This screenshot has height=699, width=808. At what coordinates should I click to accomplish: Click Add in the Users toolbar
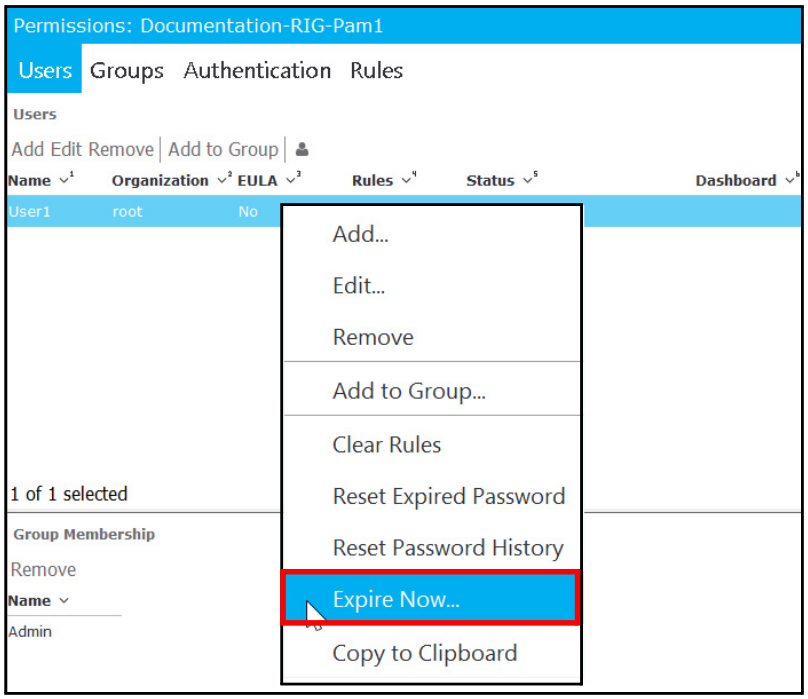click(28, 149)
